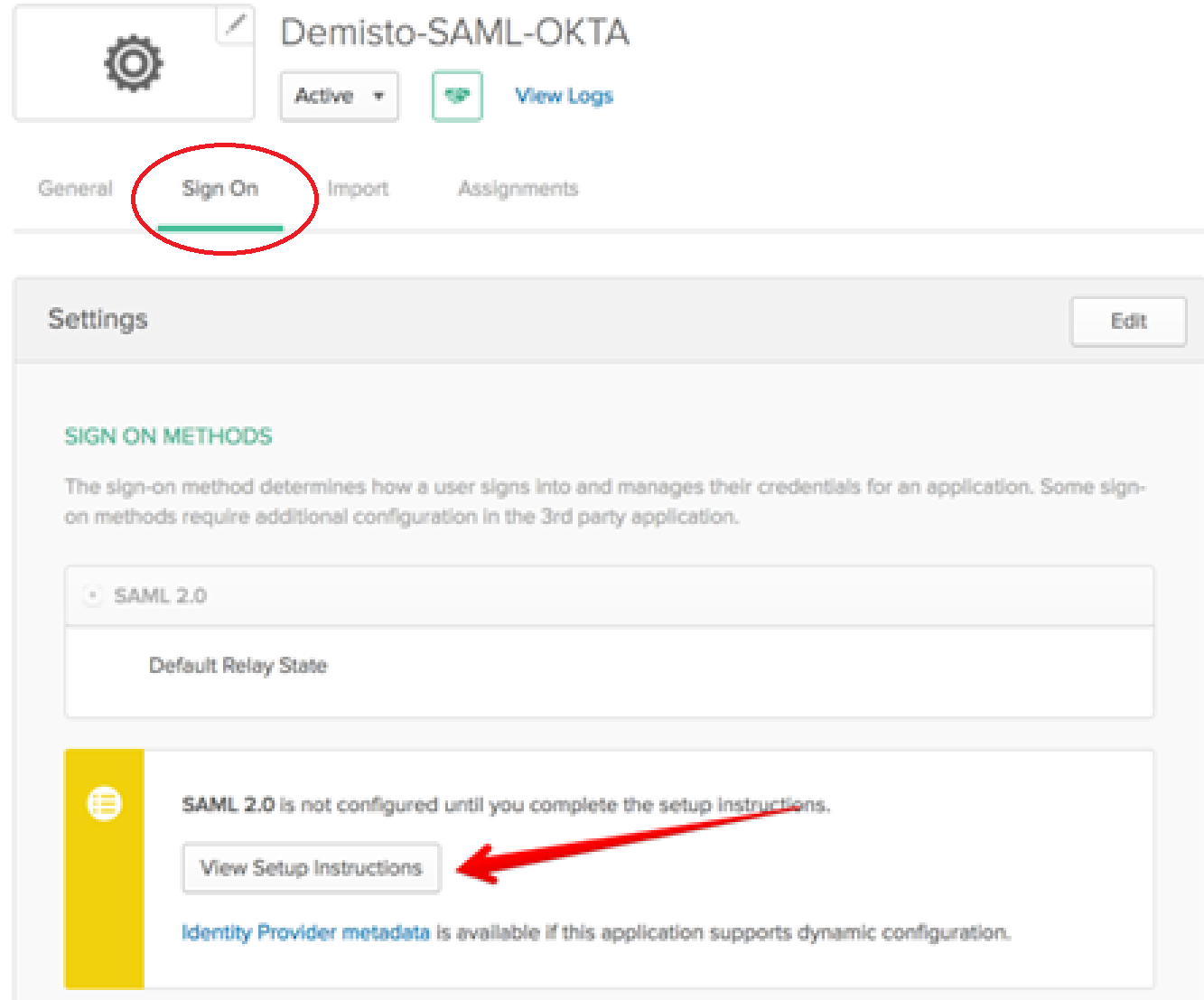Click the pencil icon to edit logo

236,24
